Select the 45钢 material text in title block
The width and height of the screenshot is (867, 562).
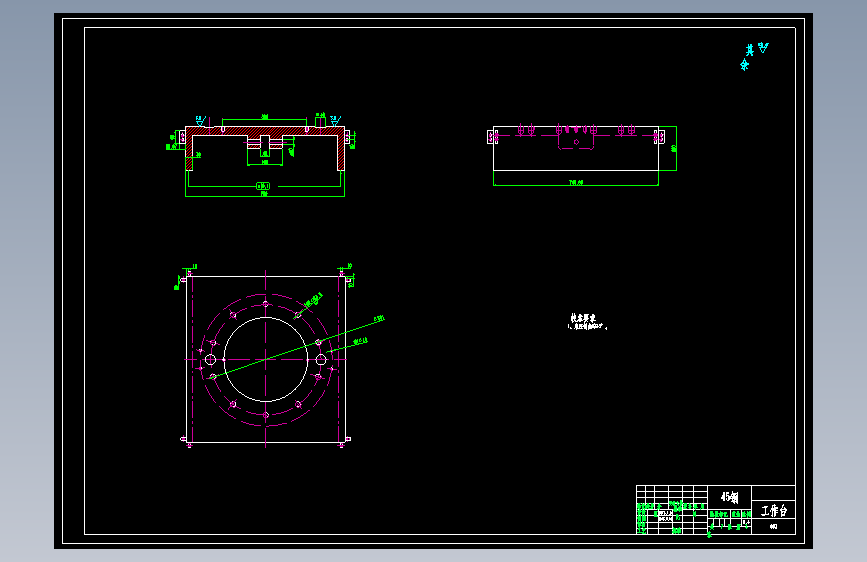pyautogui.click(x=729, y=497)
